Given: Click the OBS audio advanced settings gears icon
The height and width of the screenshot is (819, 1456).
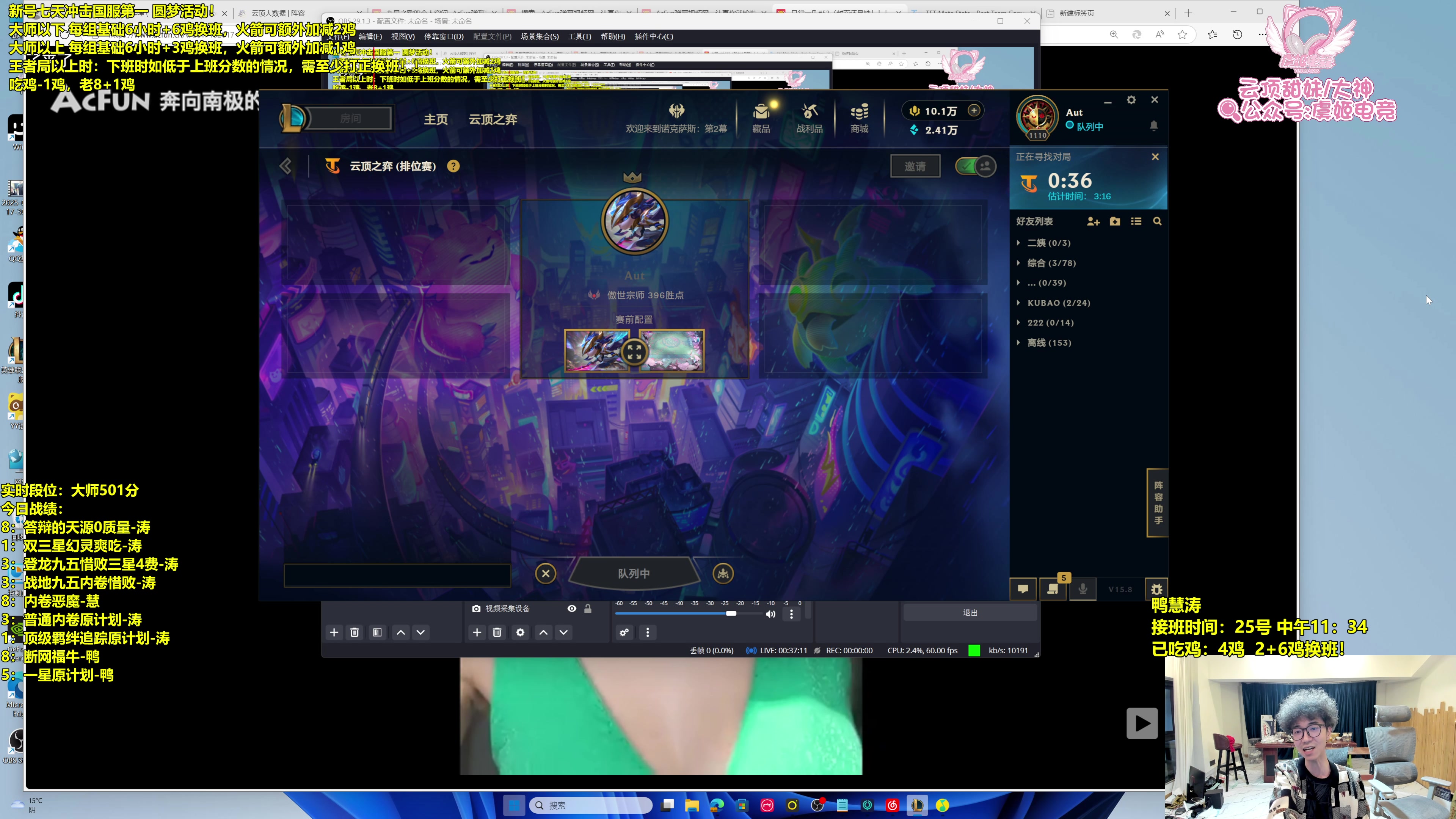Looking at the screenshot, I should click(624, 632).
